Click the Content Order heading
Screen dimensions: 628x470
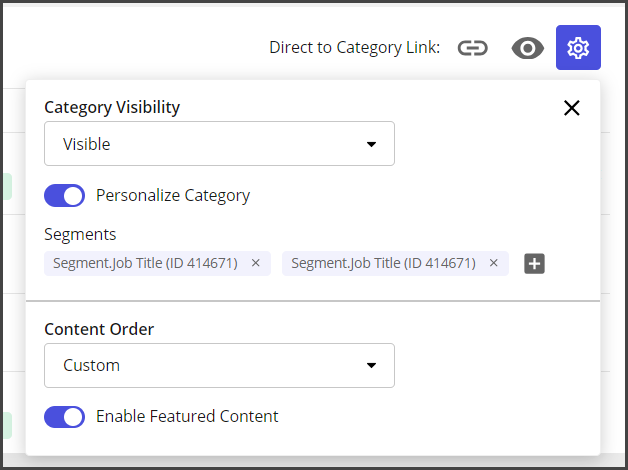coord(99,329)
